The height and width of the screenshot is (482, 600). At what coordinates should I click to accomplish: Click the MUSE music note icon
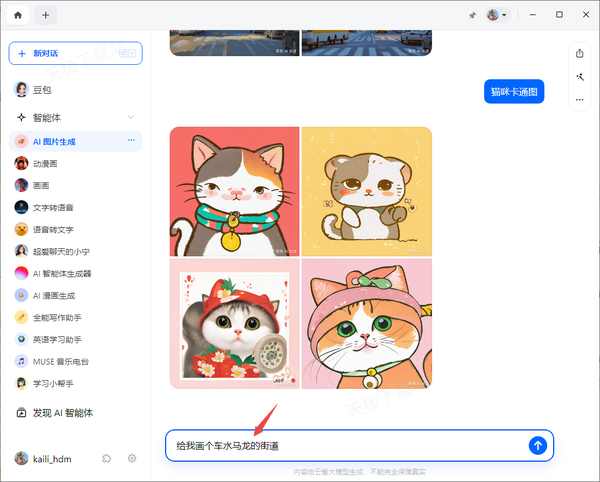click(x=21, y=362)
